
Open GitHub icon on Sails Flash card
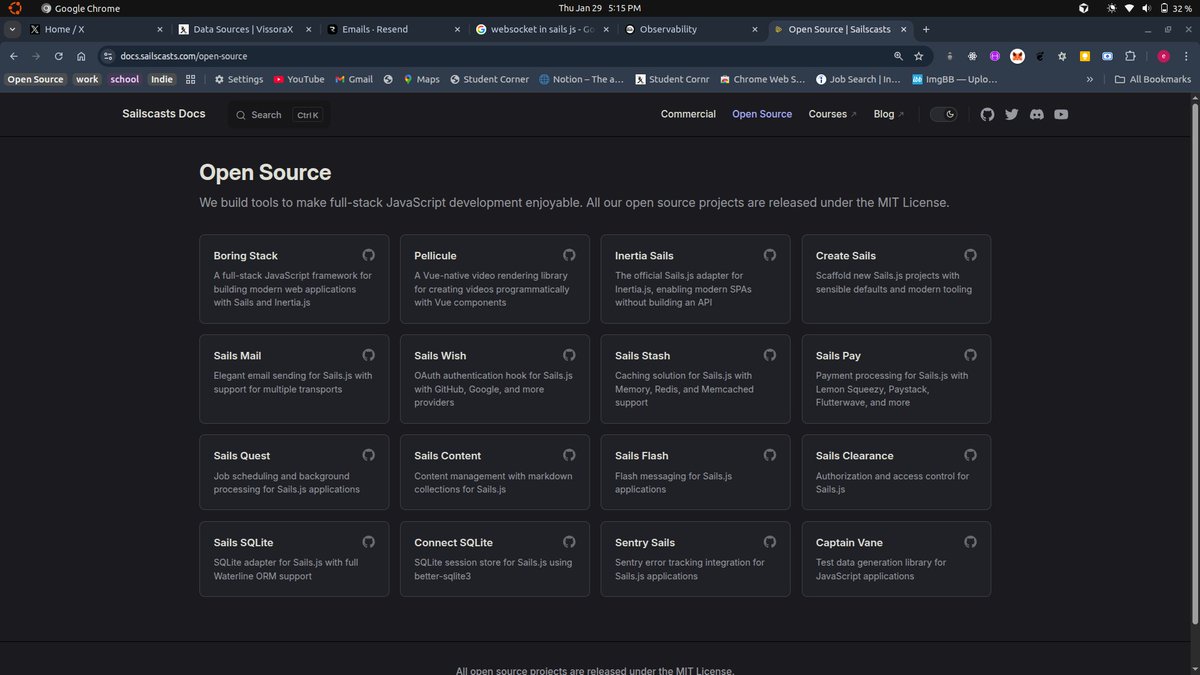770,455
